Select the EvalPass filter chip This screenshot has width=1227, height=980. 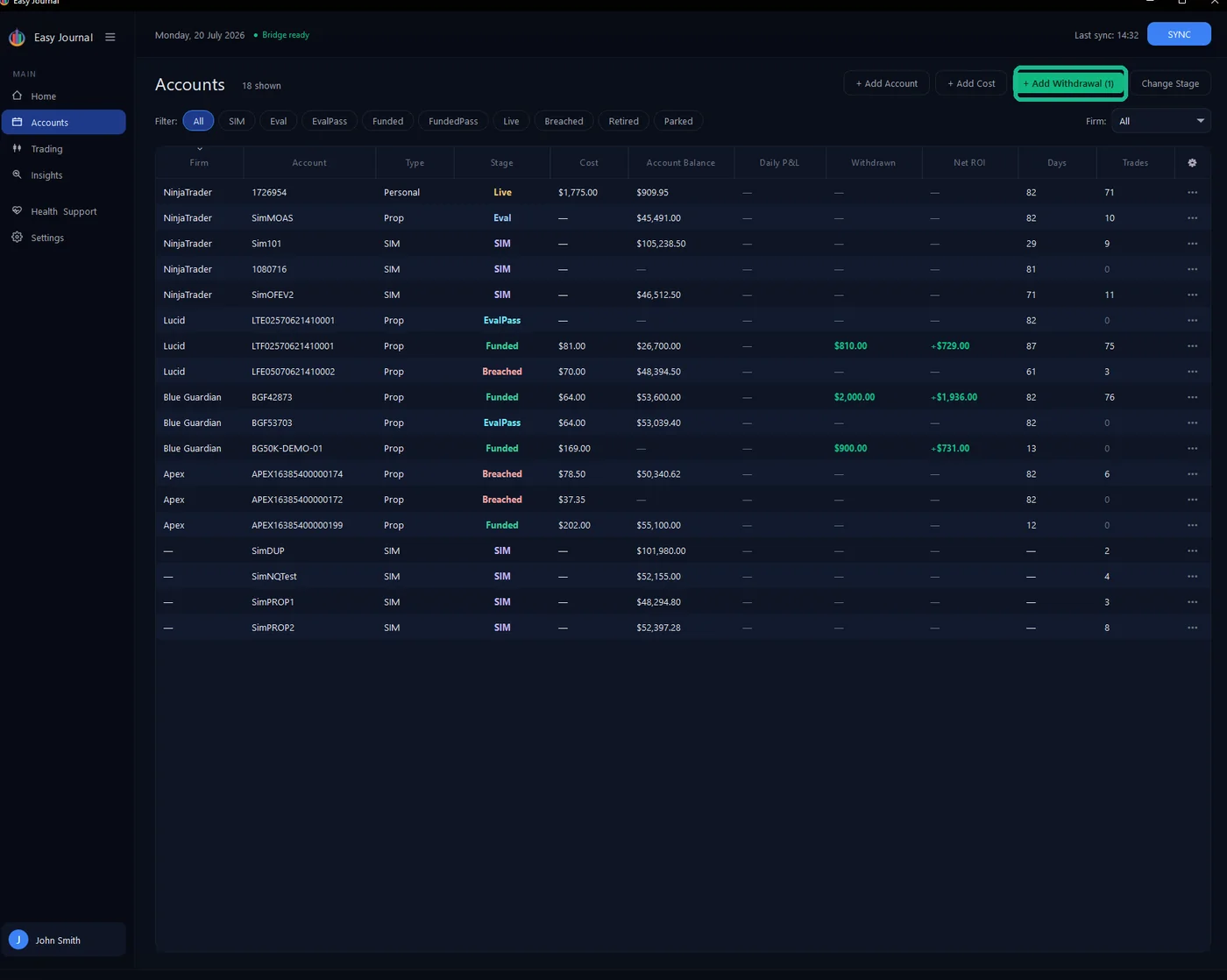tap(330, 121)
